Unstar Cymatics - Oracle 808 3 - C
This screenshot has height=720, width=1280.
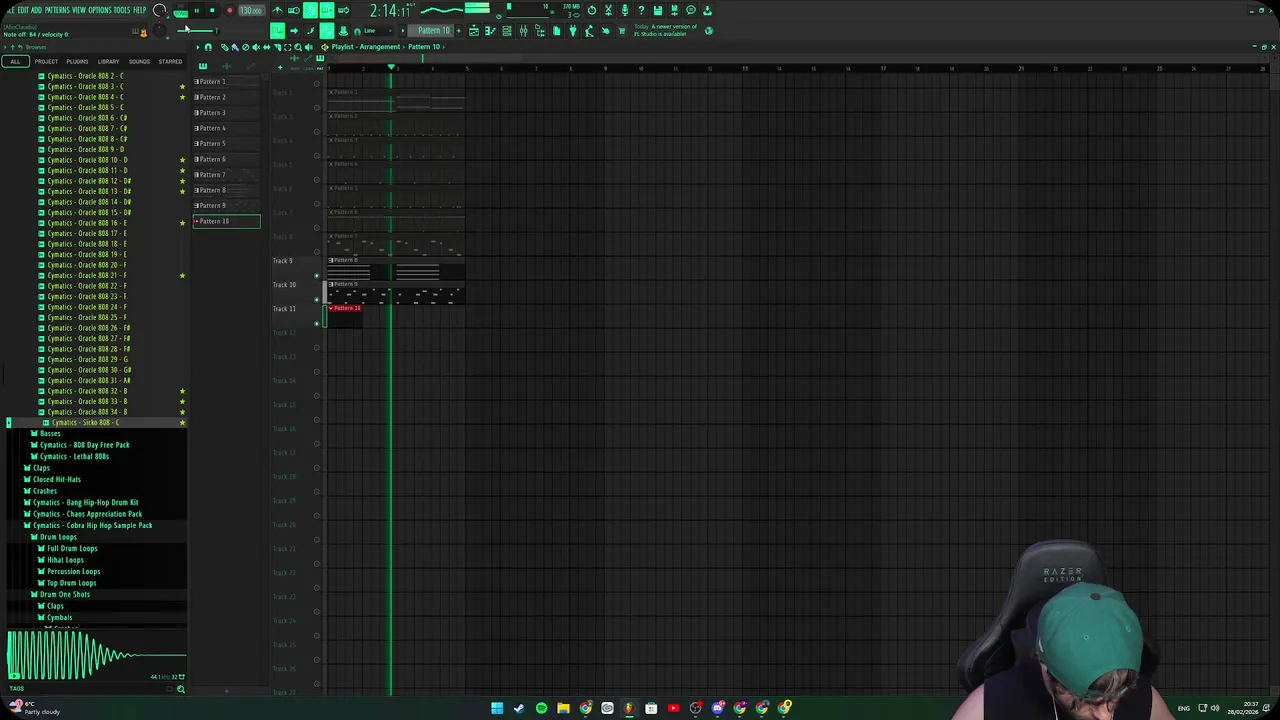point(182,86)
